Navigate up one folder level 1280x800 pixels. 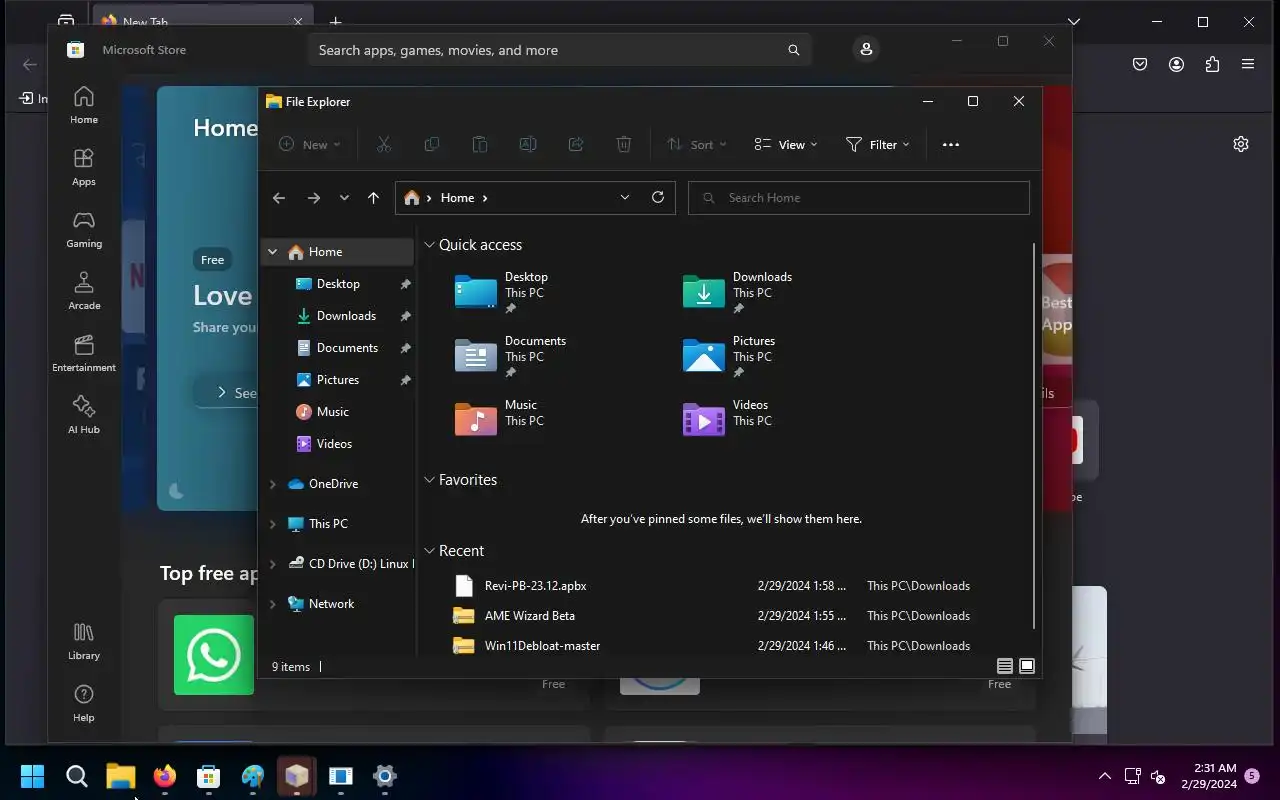(373, 198)
